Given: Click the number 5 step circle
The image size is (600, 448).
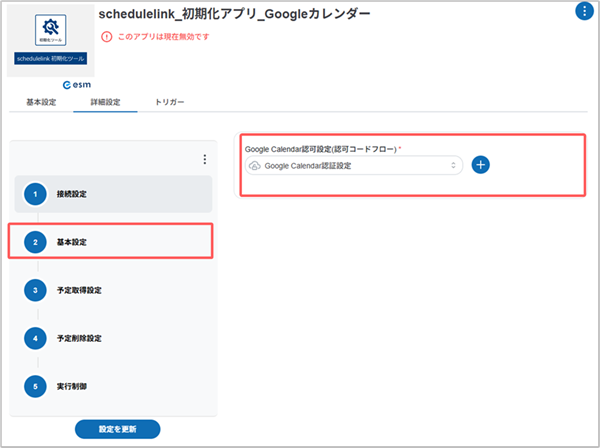Looking at the screenshot, I should (x=36, y=386).
